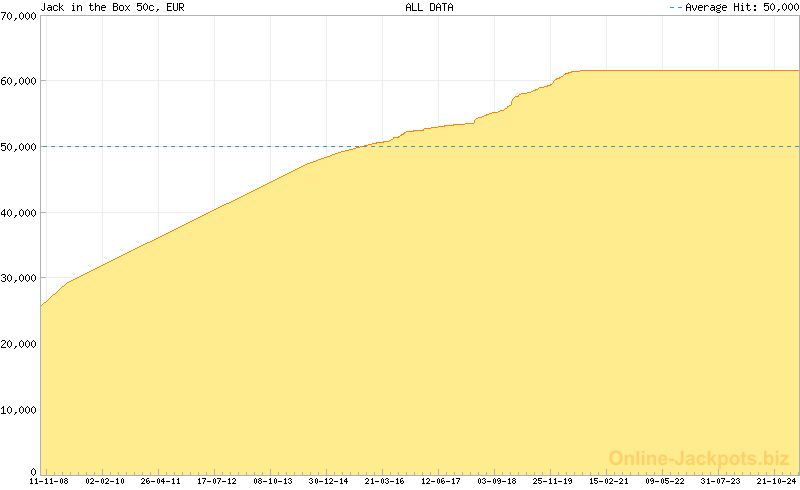The width and height of the screenshot is (800, 490).
Task: Click the 10,000 y-axis label
Action: click(19, 410)
